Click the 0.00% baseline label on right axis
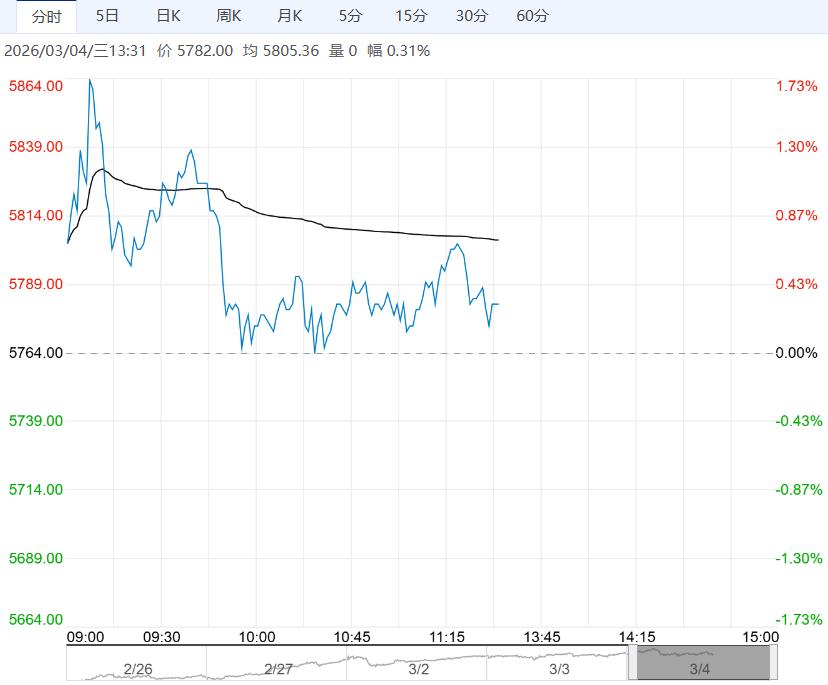 796,353
